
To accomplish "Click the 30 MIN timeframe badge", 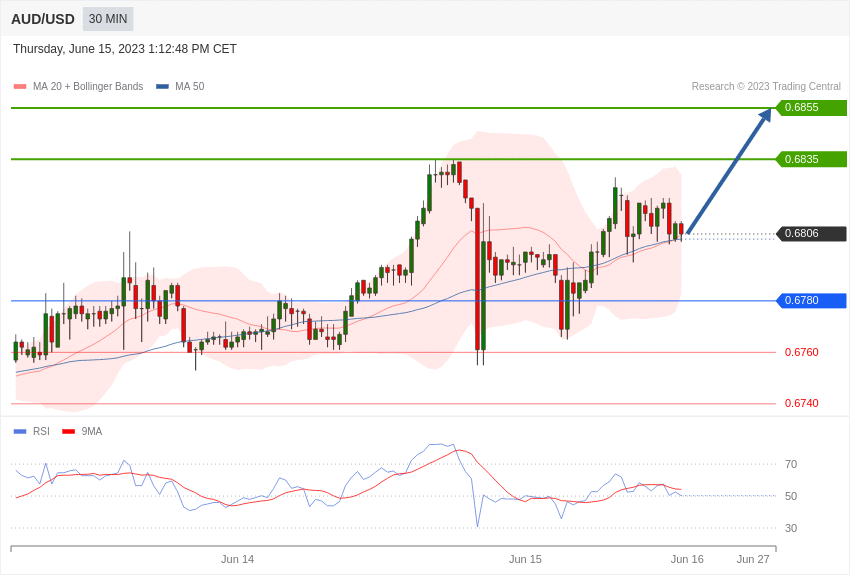I will click(x=108, y=19).
